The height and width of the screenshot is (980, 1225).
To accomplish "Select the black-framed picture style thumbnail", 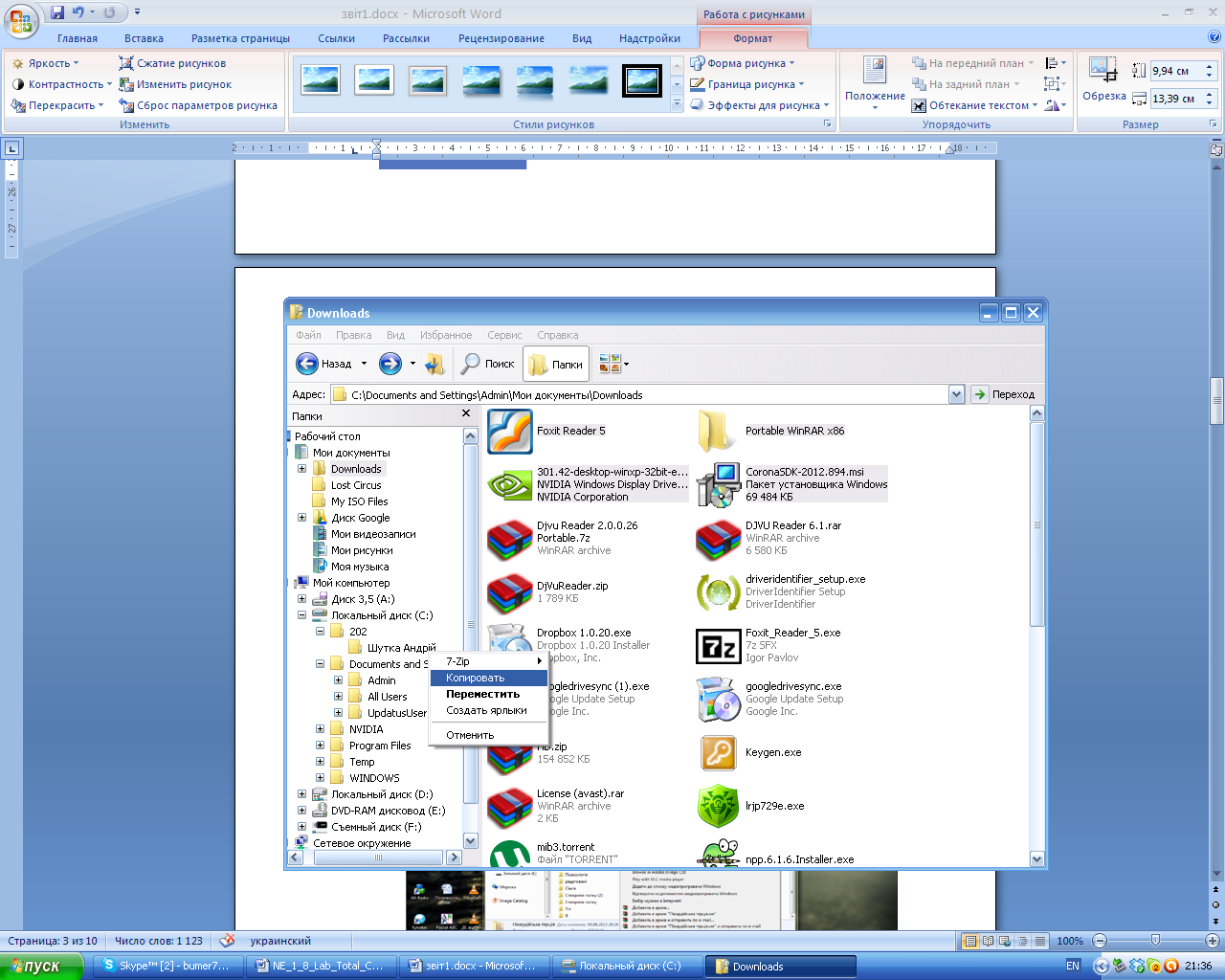I will [x=641, y=80].
